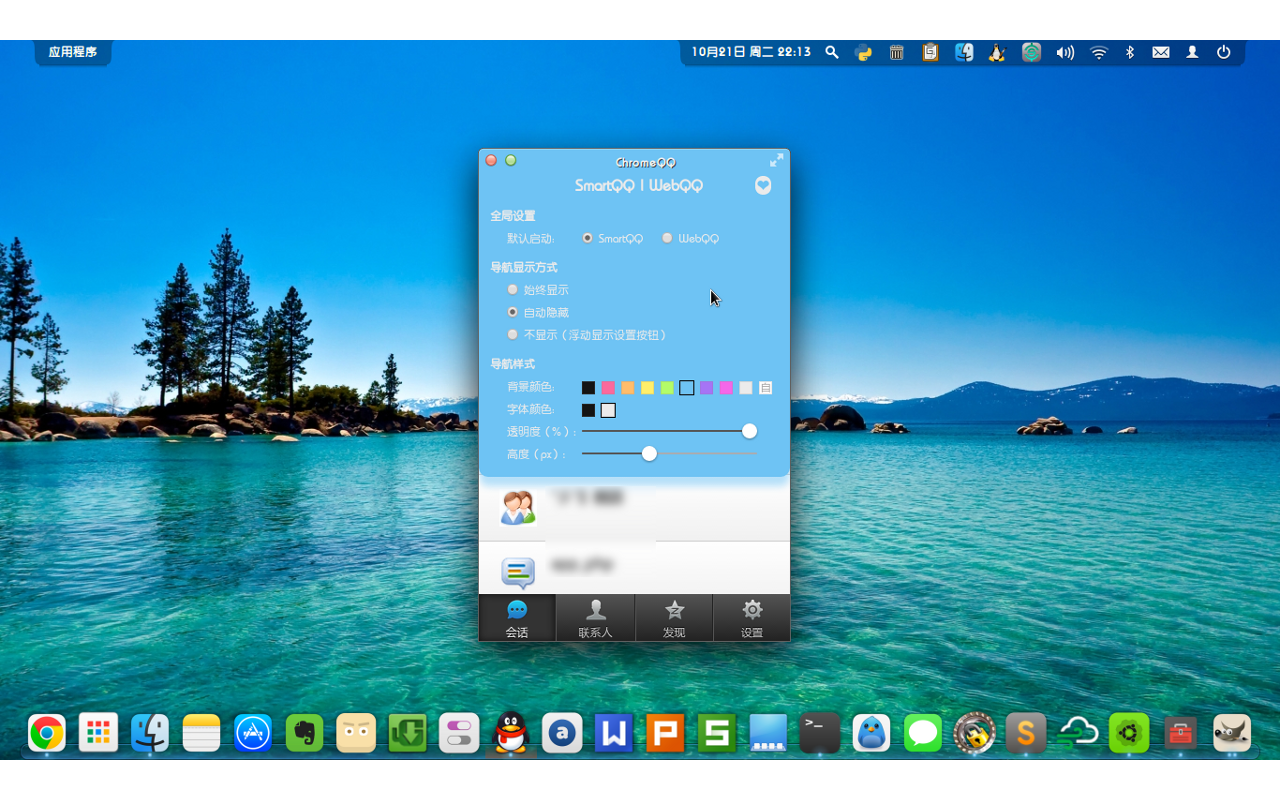Set font color to black swatch

click(588, 410)
